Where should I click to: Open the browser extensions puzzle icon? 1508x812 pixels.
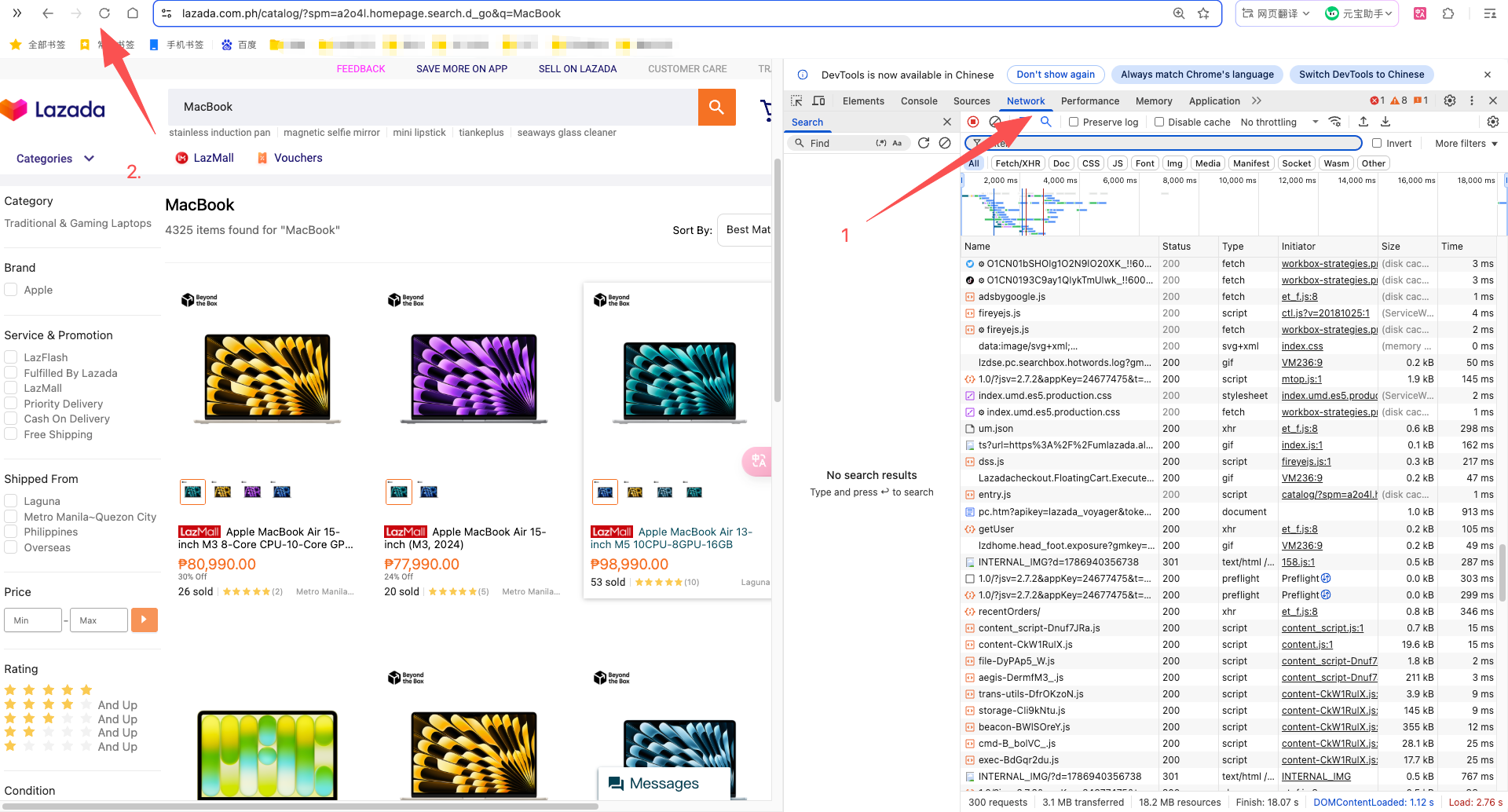tap(1448, 13)
